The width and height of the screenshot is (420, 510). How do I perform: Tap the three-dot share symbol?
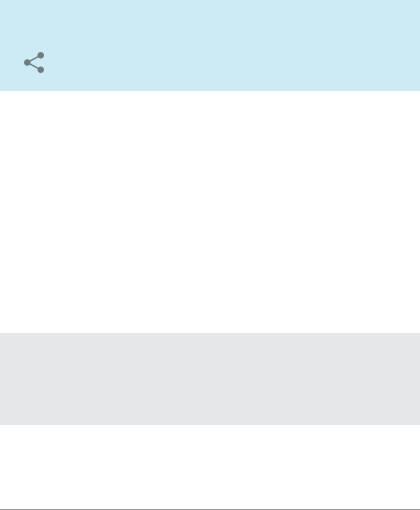pos(34,62)
